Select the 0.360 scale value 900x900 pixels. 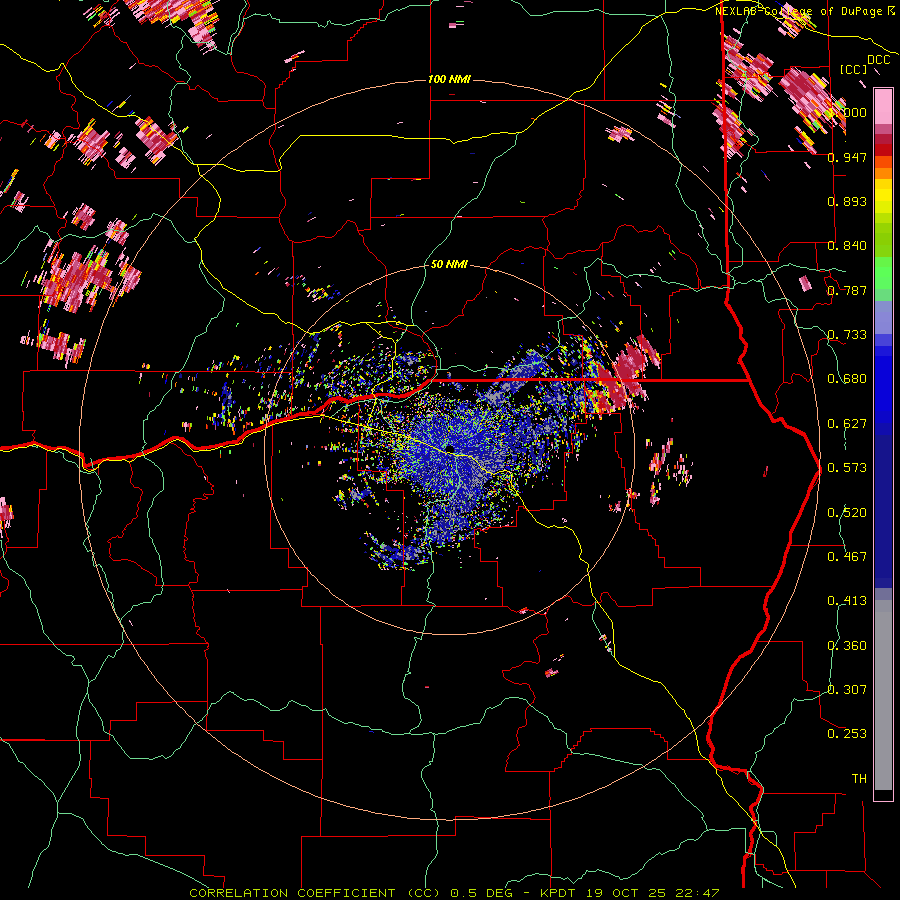(847, 646)
